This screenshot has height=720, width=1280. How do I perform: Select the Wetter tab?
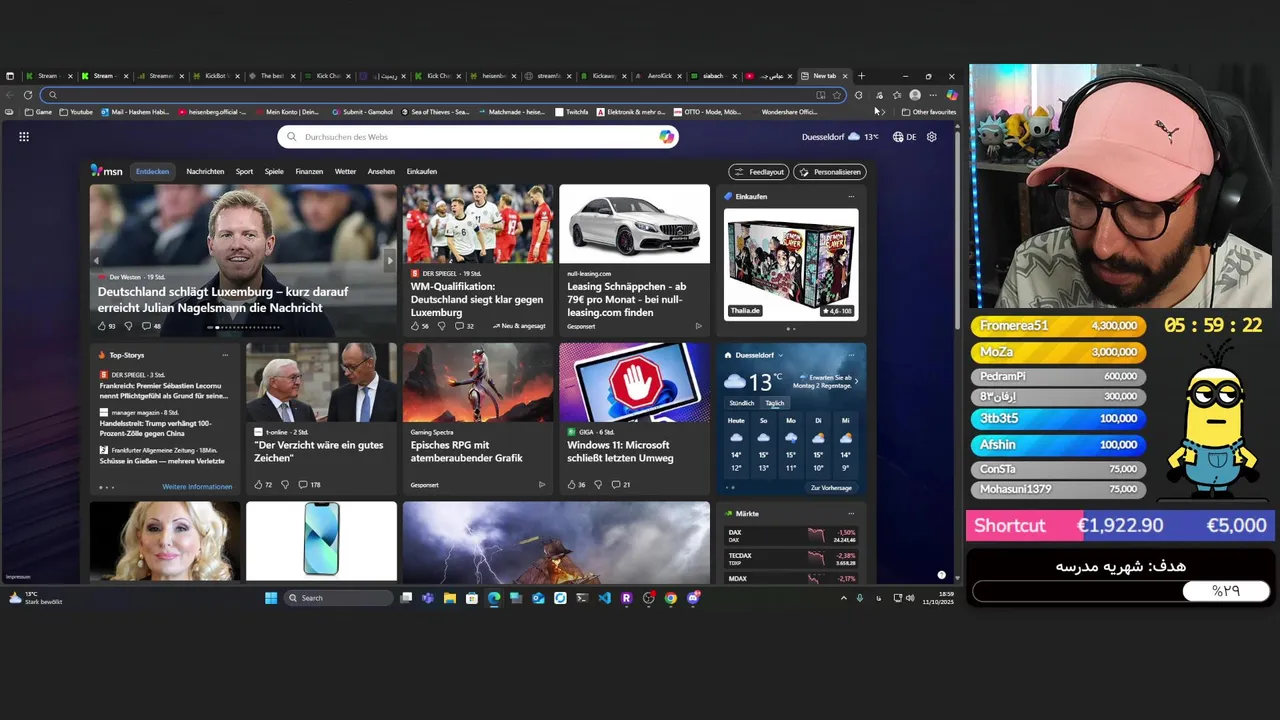click(x=345, y=172)
